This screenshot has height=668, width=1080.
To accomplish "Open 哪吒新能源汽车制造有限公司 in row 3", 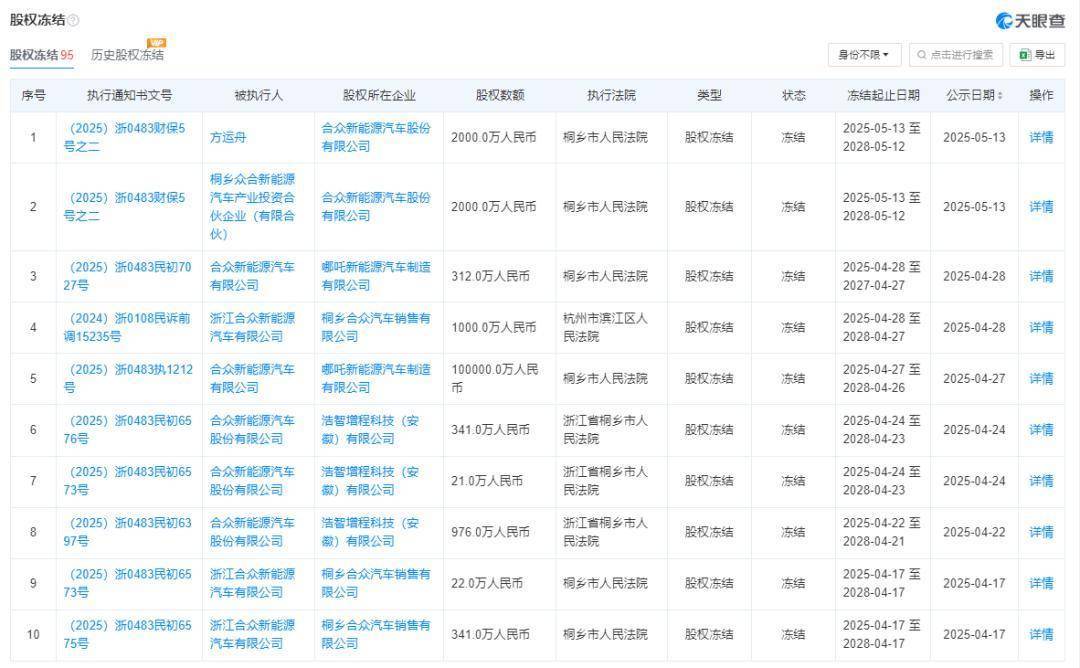I will (376, 276).
